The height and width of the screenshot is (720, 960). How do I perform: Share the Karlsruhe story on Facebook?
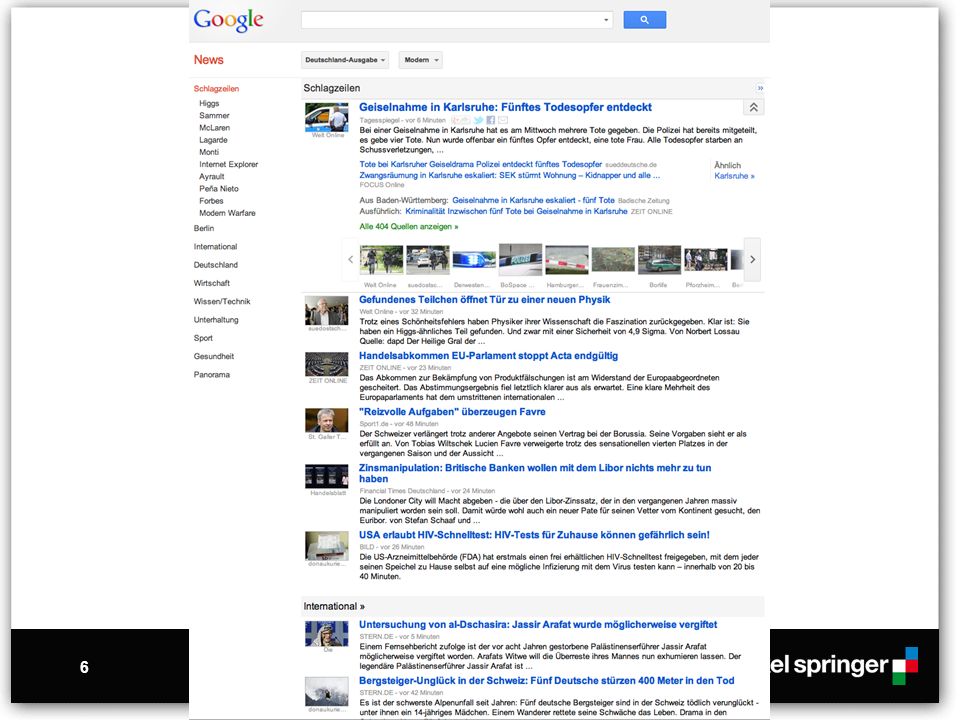click(490, 121)
